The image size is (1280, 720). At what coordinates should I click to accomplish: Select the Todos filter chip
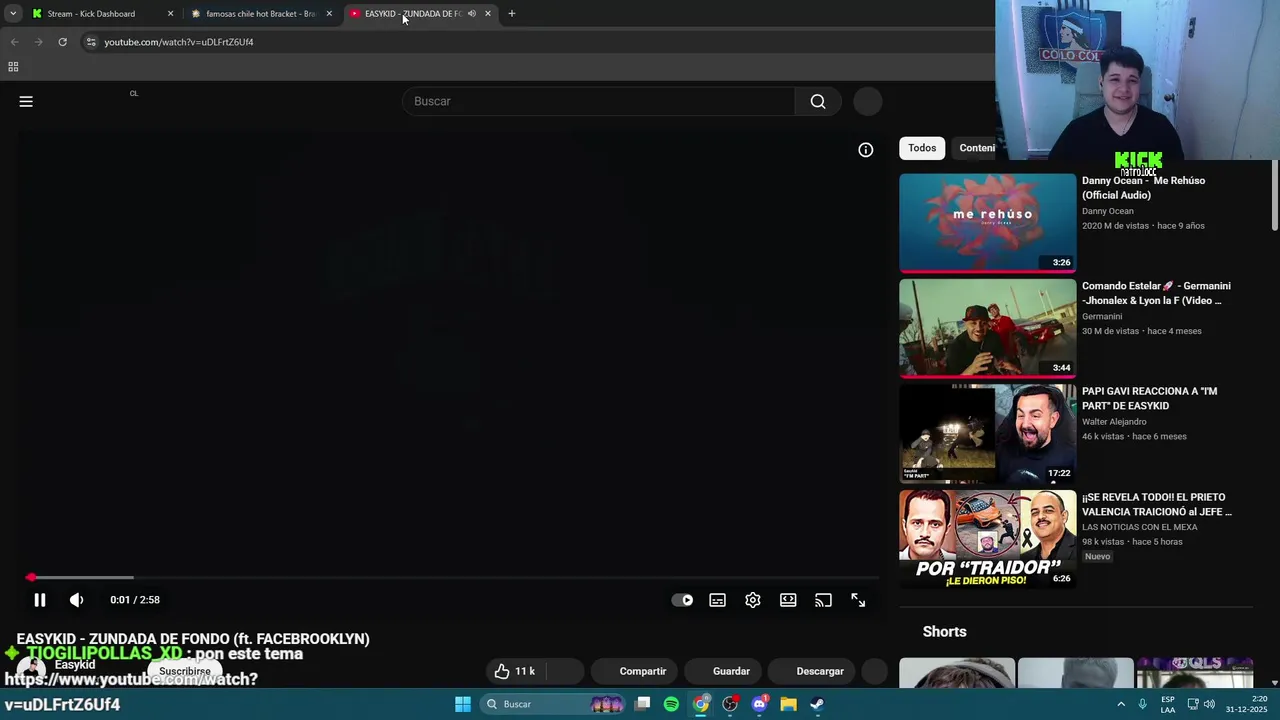(x=922, y=148)
